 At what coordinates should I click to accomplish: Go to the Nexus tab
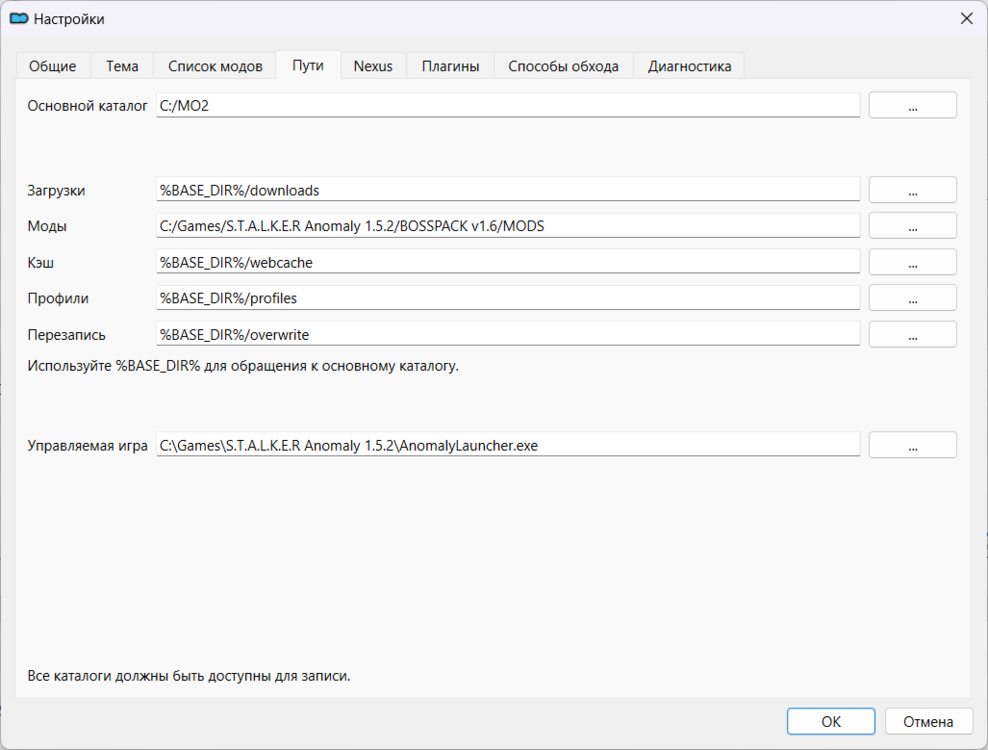[373, 66]
